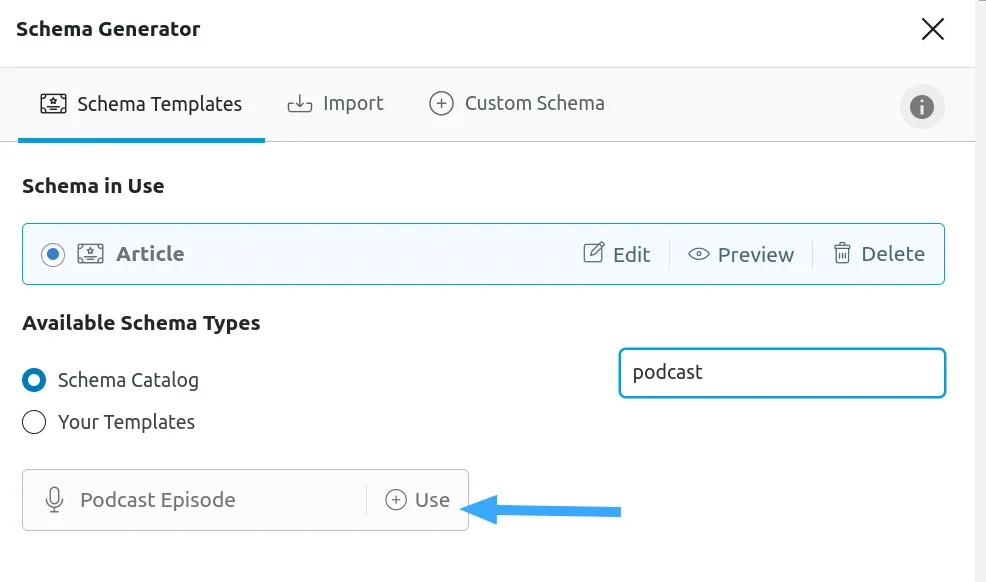Click the Podcast Episode microphone icon
This screenshot has width=986, height=582.
pyautogui.click(x=55, y=500)
